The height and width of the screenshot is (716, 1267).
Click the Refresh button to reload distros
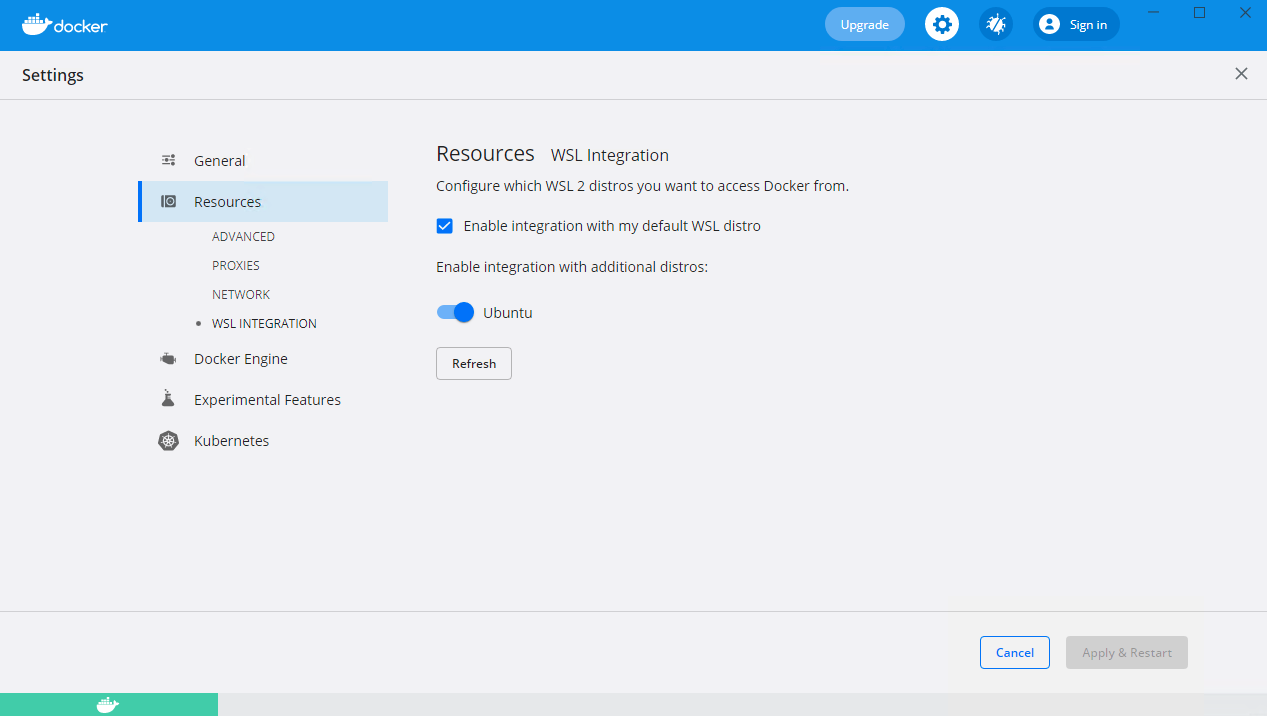click(x=473, y=363)
